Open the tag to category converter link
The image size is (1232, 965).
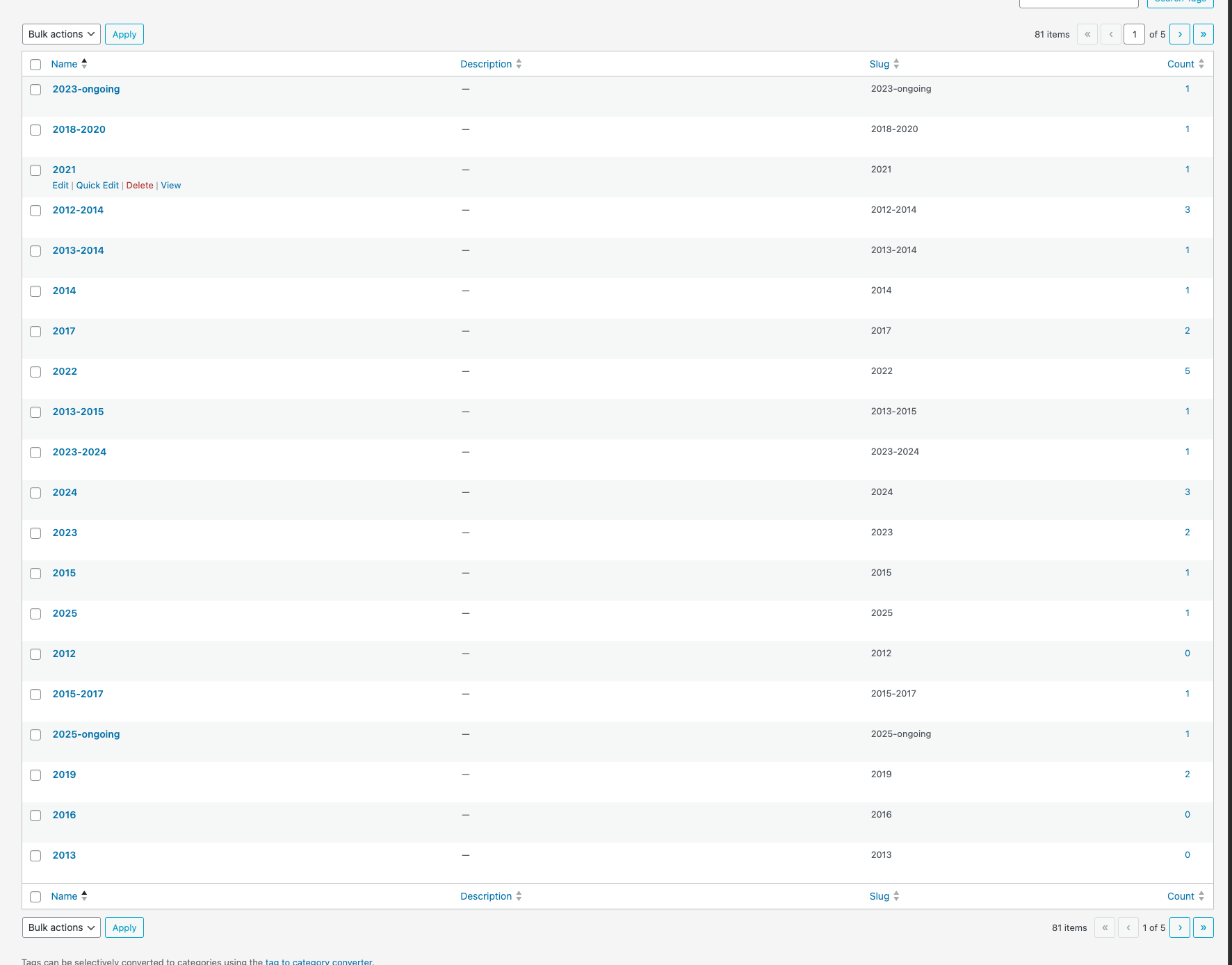pyautogui.click(x=318, y=962)
